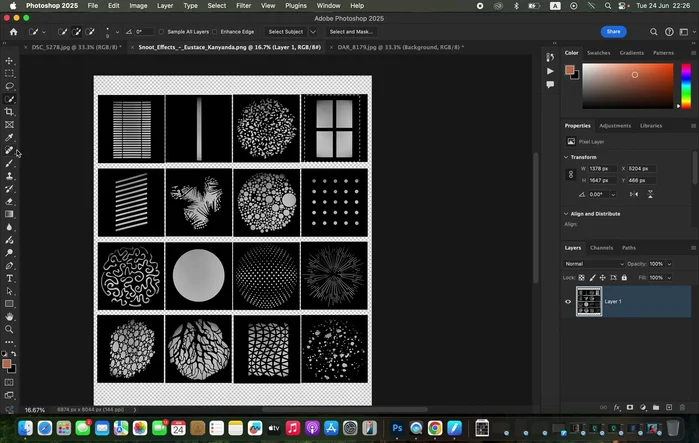The height and width of the screenshot is (443, 699).
Task: Select the Zoom tool in toolbar
Action: click(9, 329)
